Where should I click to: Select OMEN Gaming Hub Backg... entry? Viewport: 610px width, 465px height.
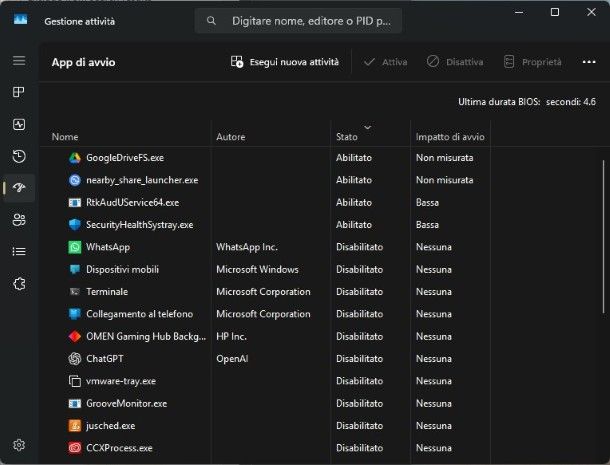(x=146, y=337)
